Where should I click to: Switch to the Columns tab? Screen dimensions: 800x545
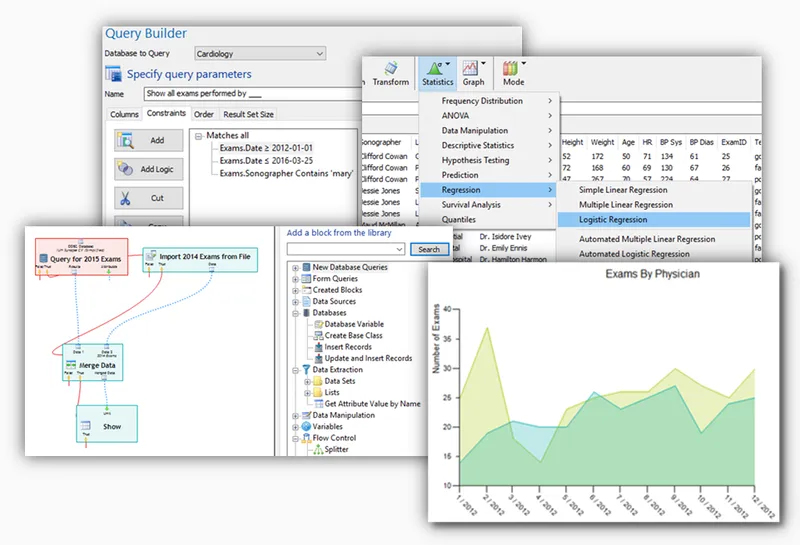pyautogui.click(x=124, y=114)
